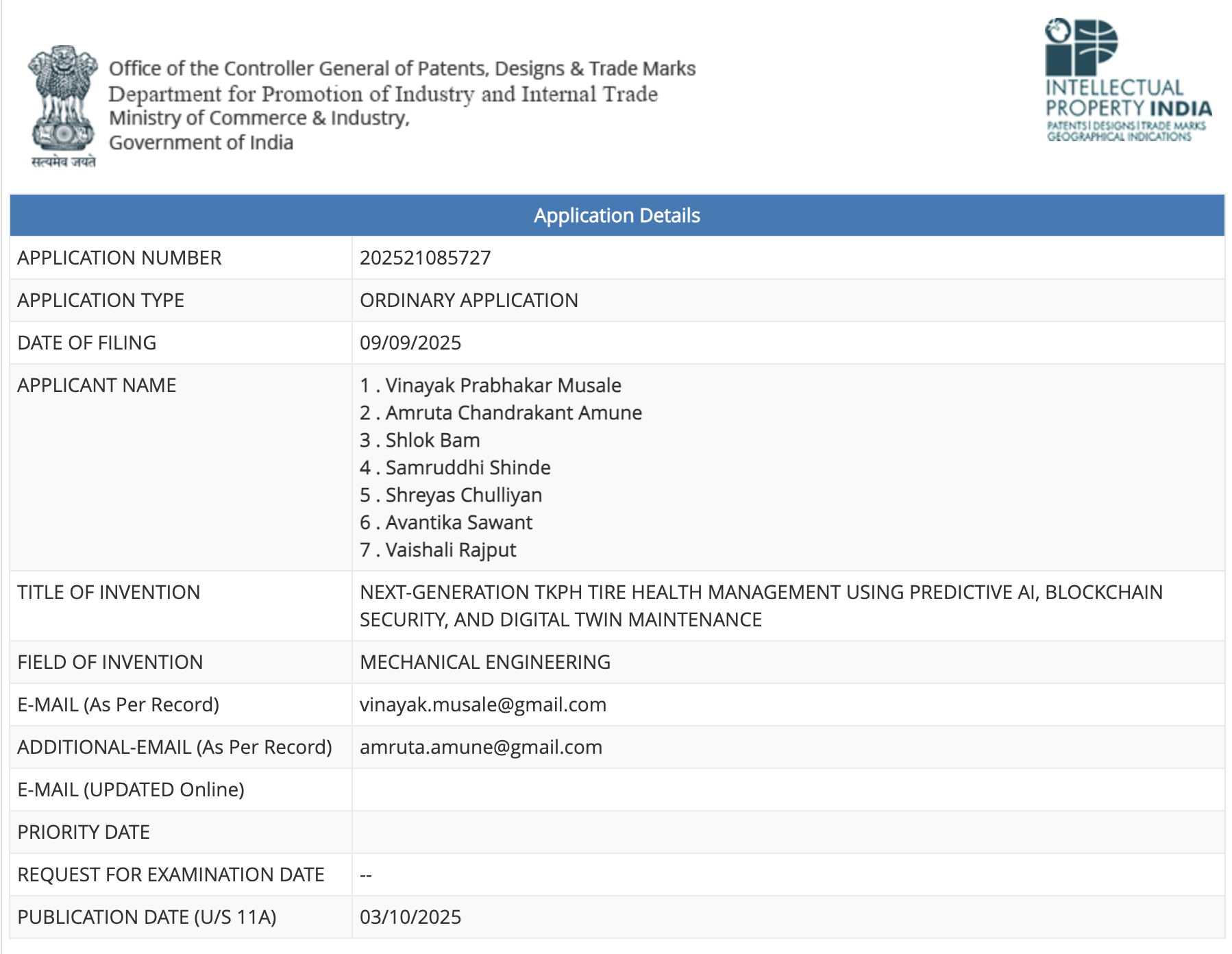Image resolution: width=1232 pixels, height=954 pixels.
Task: Click the DATE OF FILING label
Action: point(87,343)
